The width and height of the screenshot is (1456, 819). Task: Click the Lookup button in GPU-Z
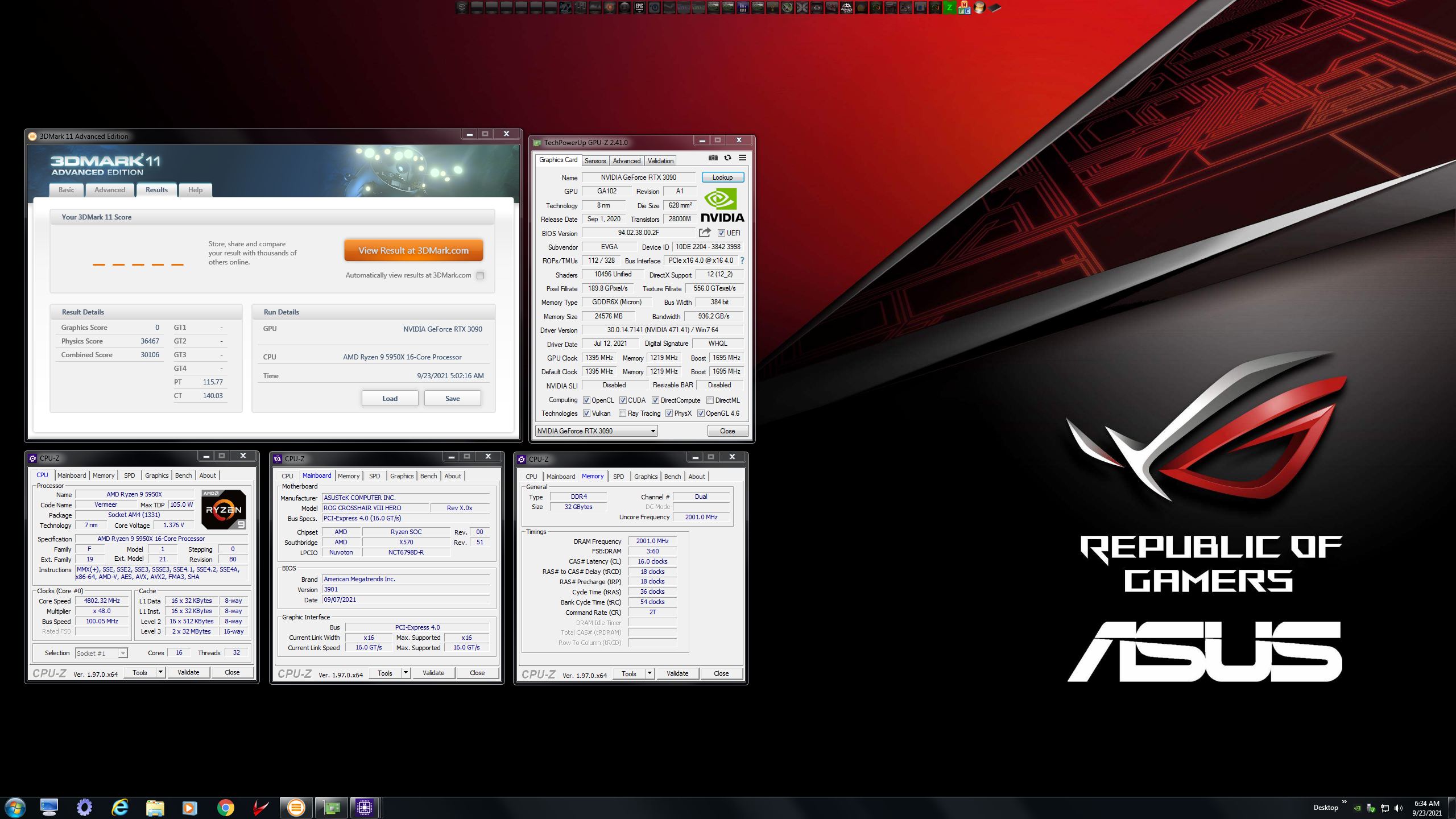[x=722, y=177]
